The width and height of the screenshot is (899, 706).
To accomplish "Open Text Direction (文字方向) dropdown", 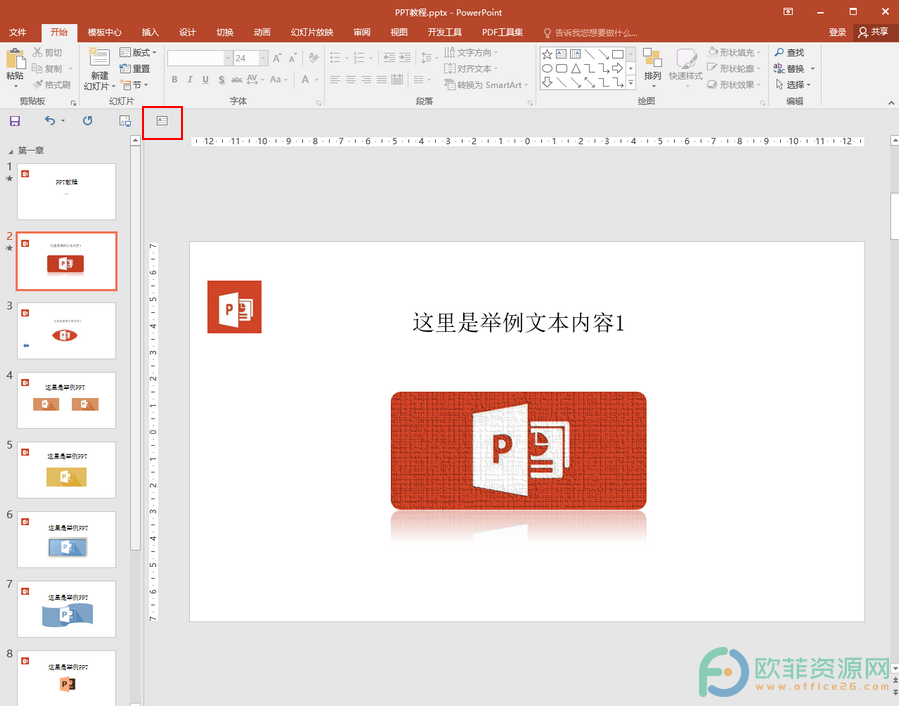I will (x=471, y=53).
